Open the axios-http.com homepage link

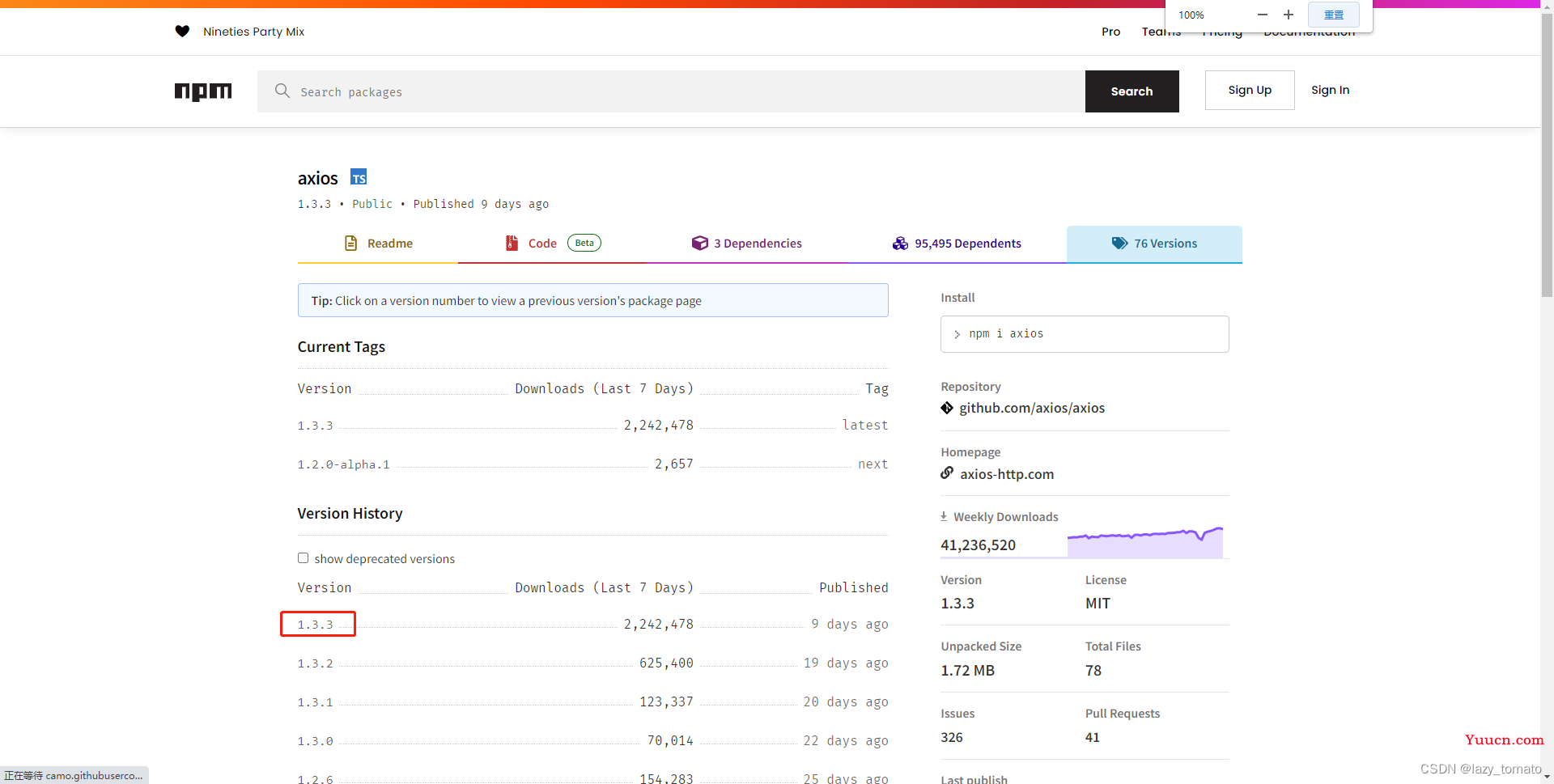[1007, 474]
